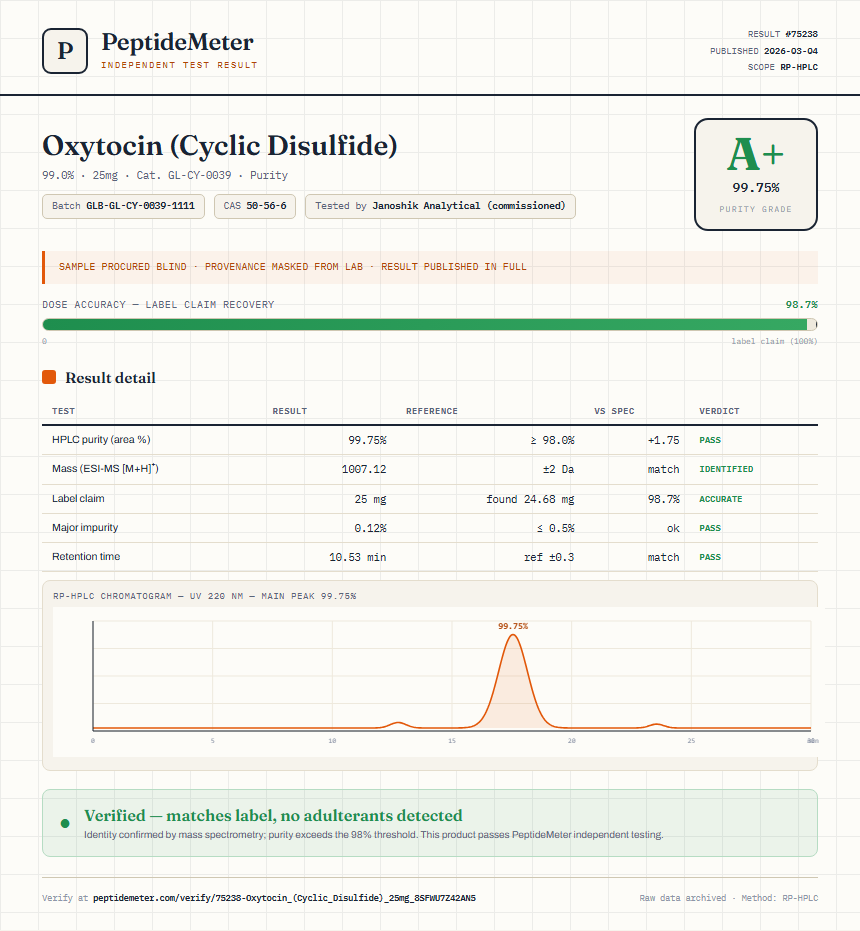This screenshot has height=931, width=860.
Task: Click the ref ±0.3 reference value
Action: [x=549, y=557]
